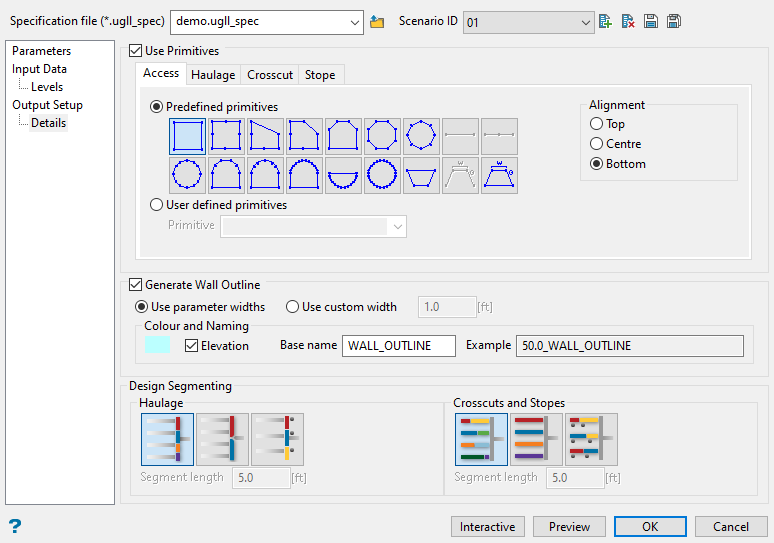Set alignment to Centre
Viewport: 774px width, 543px height.
[597, 144]
